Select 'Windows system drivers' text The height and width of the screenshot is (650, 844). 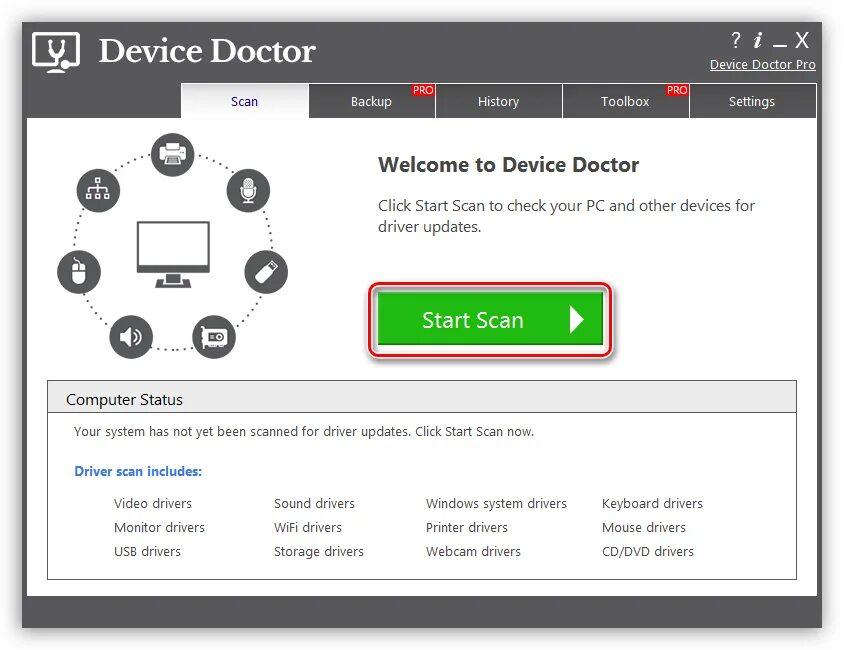point(496,503)
